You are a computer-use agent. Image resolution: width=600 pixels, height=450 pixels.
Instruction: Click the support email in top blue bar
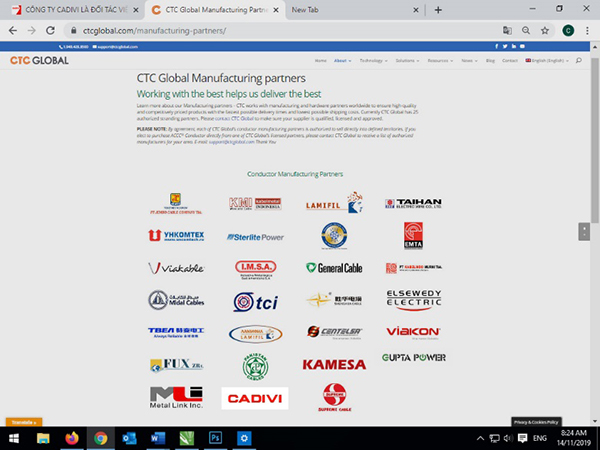click(115, 47)
